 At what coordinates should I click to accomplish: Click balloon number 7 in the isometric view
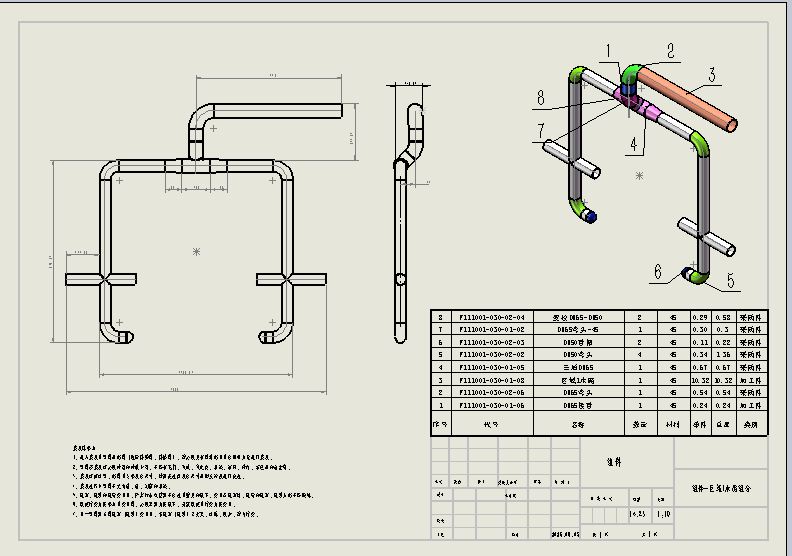click(x=541, y=131)
